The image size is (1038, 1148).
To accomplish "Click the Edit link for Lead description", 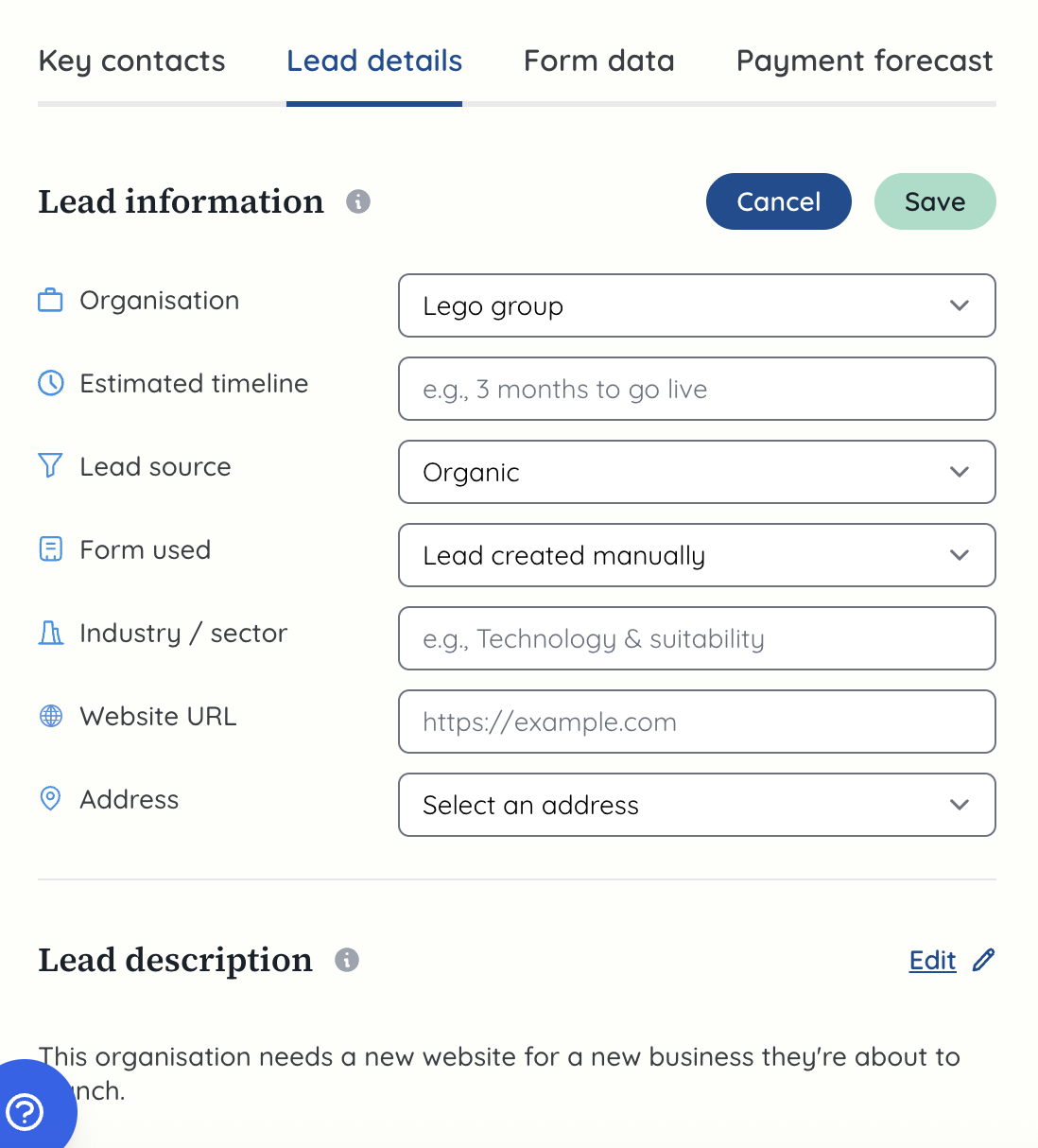I will point(932,960).
